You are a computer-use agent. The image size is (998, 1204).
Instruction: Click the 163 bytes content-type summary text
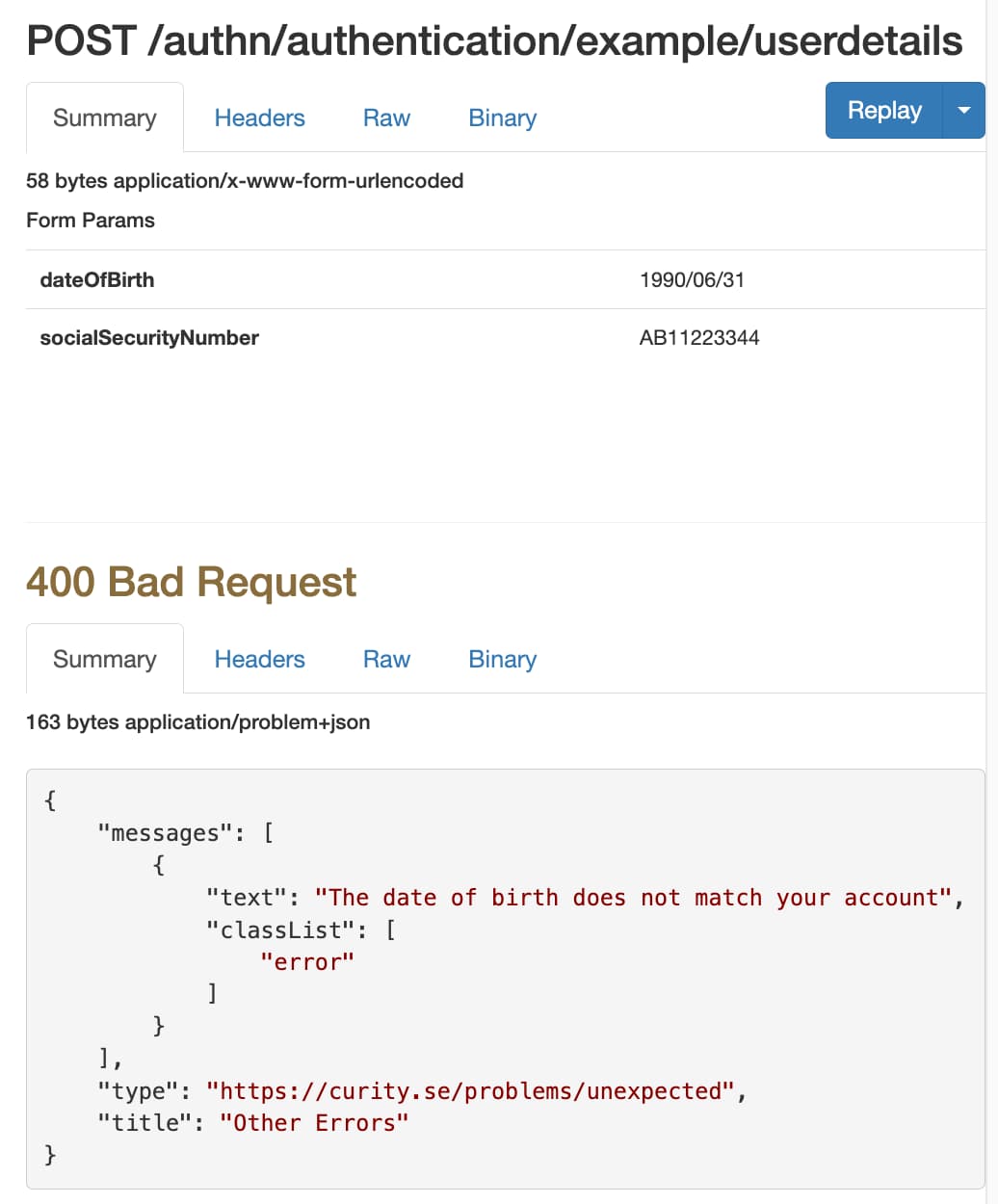[197, 721]
